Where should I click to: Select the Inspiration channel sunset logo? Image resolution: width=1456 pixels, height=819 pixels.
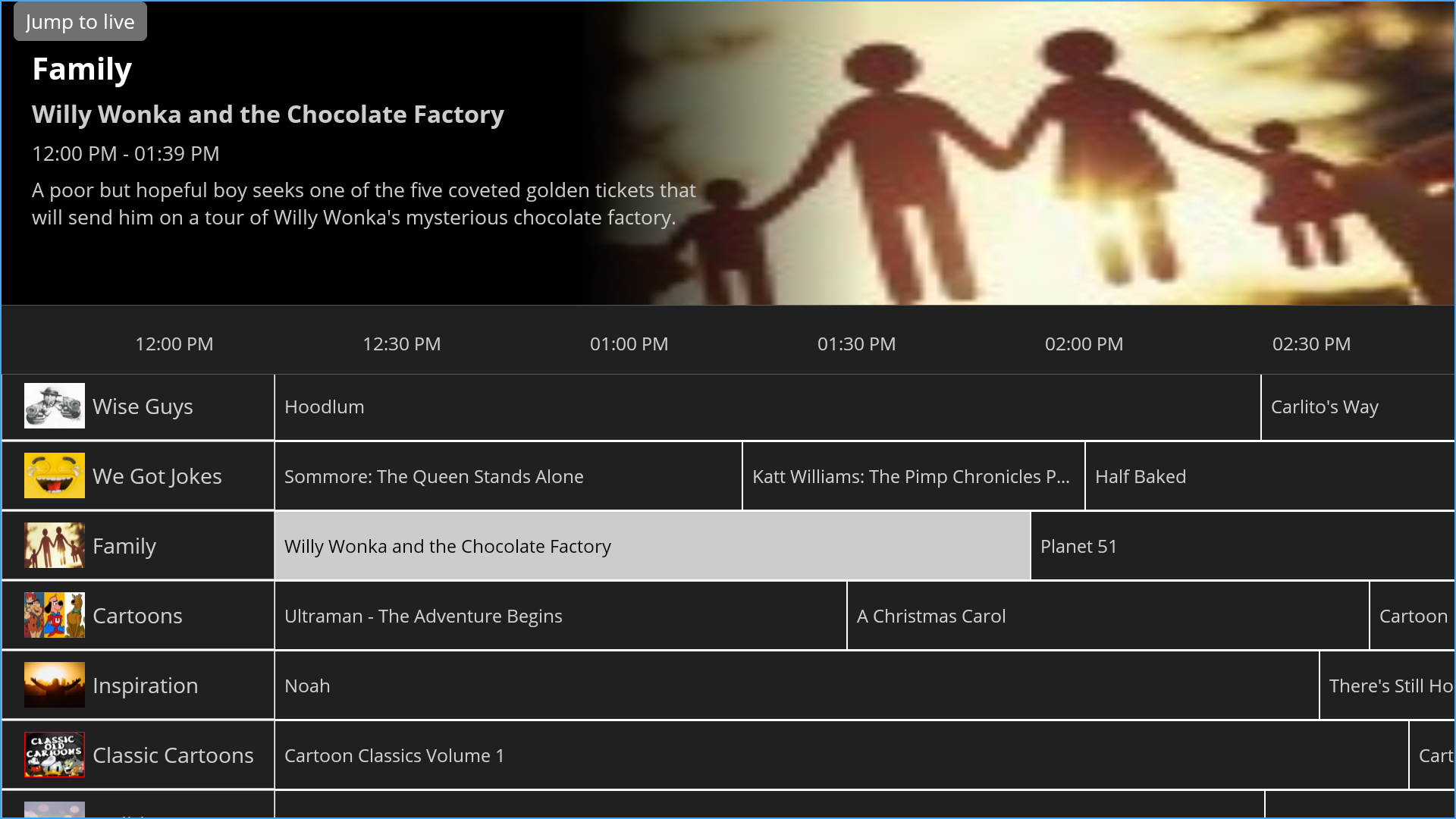point(54,686)
